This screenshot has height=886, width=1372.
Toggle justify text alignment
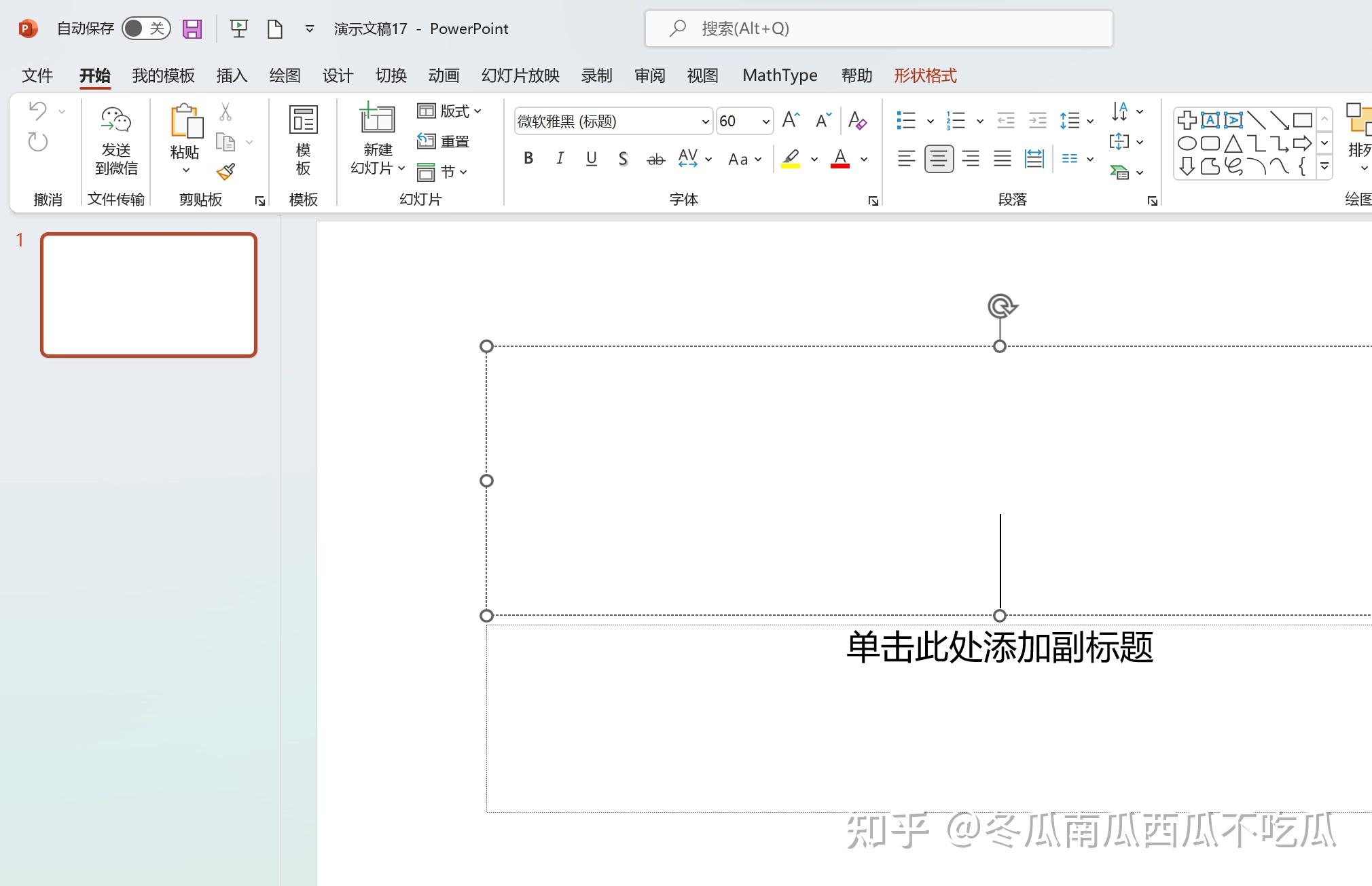tap(1003, 159)
